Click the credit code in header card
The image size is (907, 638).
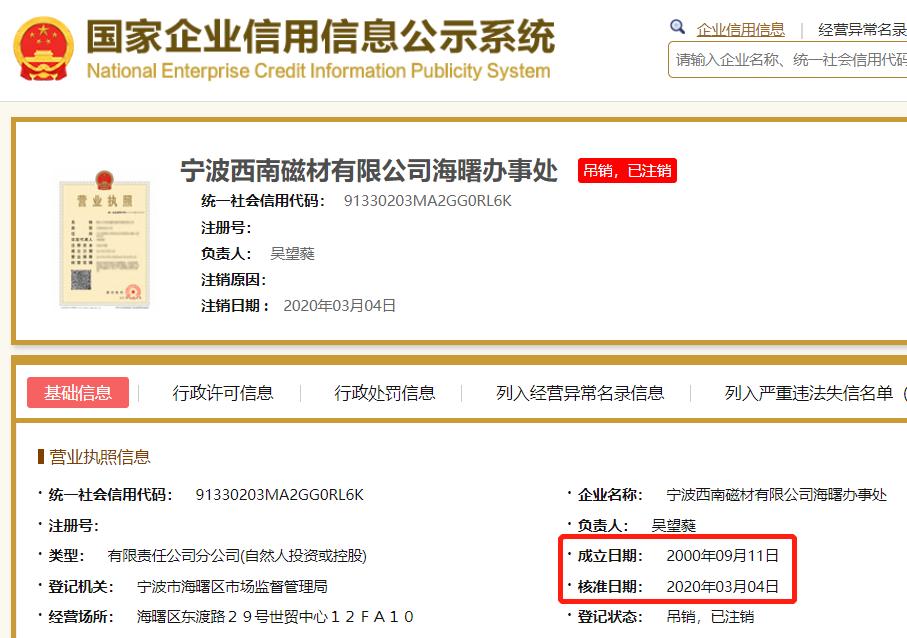427,200
